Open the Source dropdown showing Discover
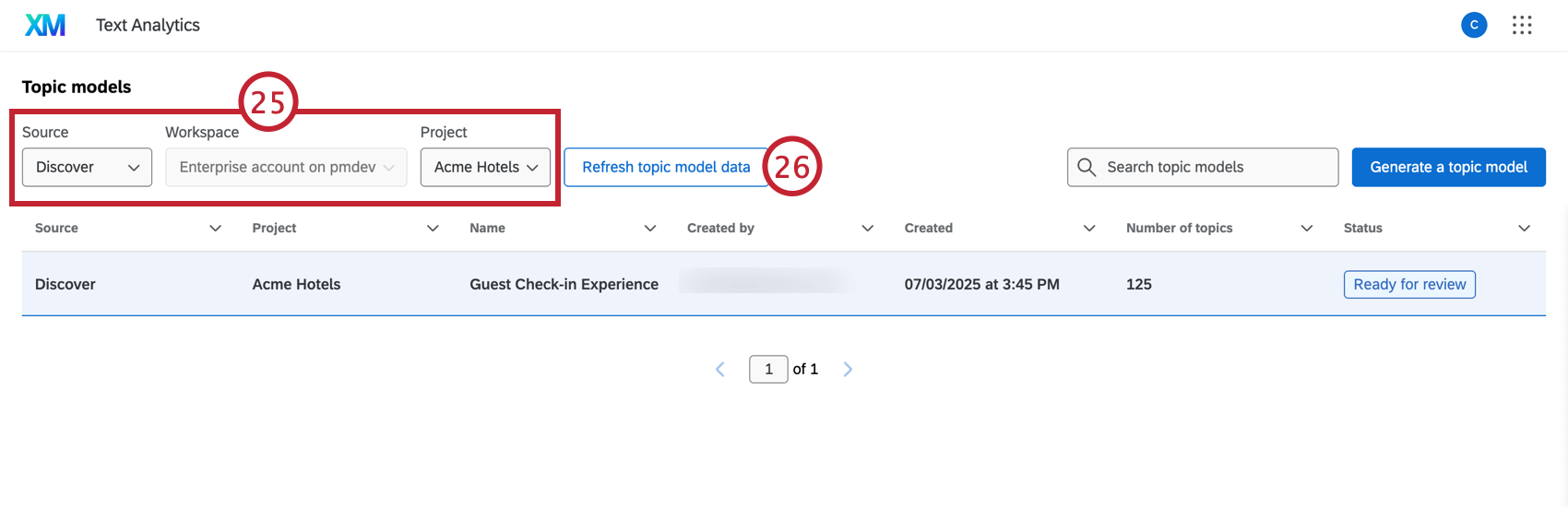This screenshot has height=507, width=1568. pos(87,168)
